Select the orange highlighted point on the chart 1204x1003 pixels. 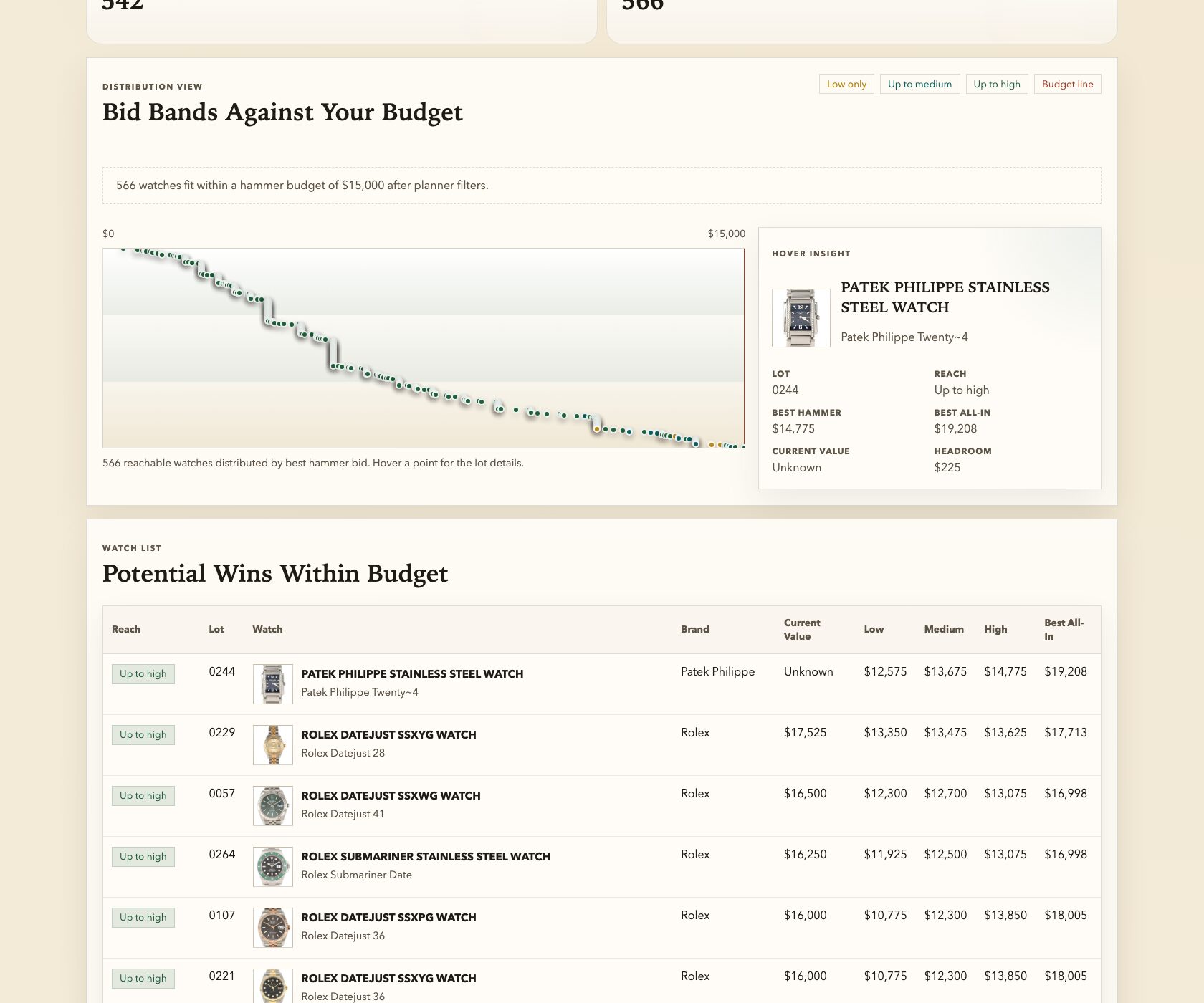597,428
